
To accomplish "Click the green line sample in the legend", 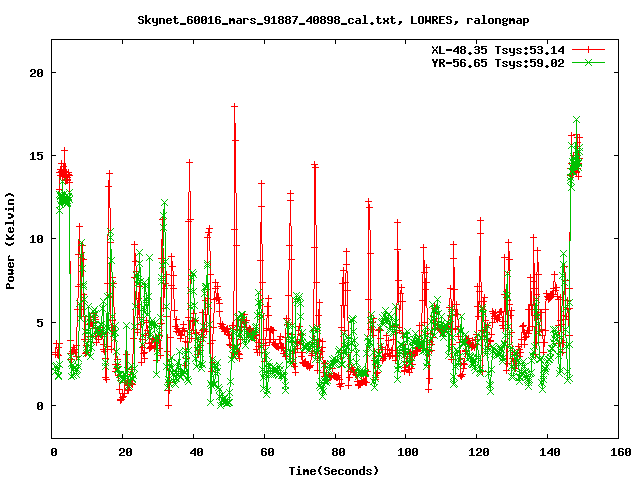I will pyautogui.click(x=588, y=62).
